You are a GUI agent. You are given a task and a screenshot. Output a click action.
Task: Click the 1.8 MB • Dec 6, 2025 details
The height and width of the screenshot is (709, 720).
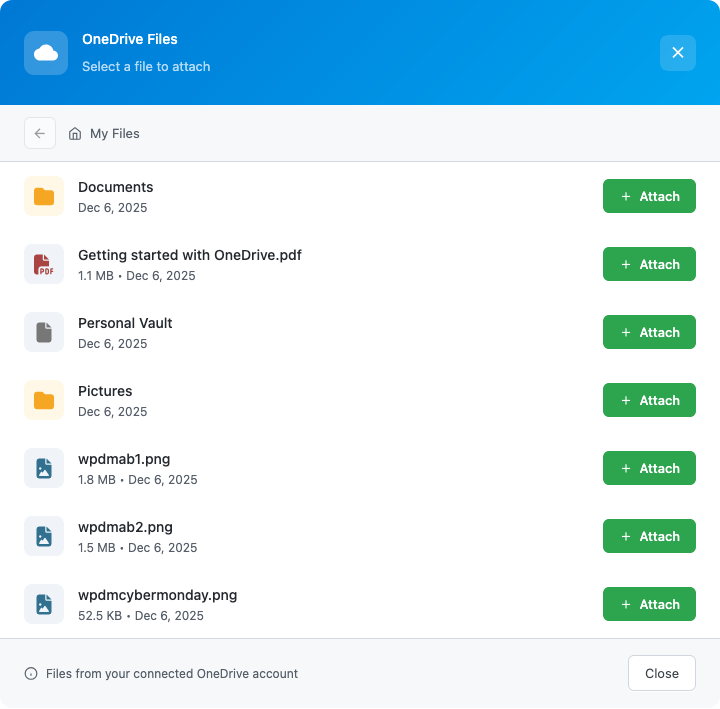[x=138, y=479]
